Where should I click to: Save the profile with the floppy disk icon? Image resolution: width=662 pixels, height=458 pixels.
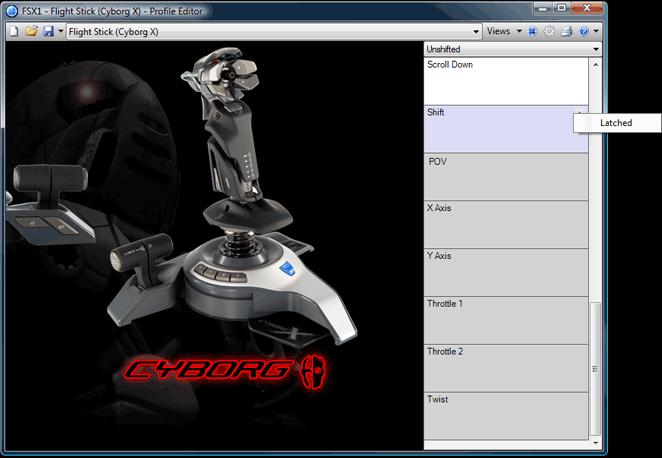pyautogui.click(x=49, y=31)
